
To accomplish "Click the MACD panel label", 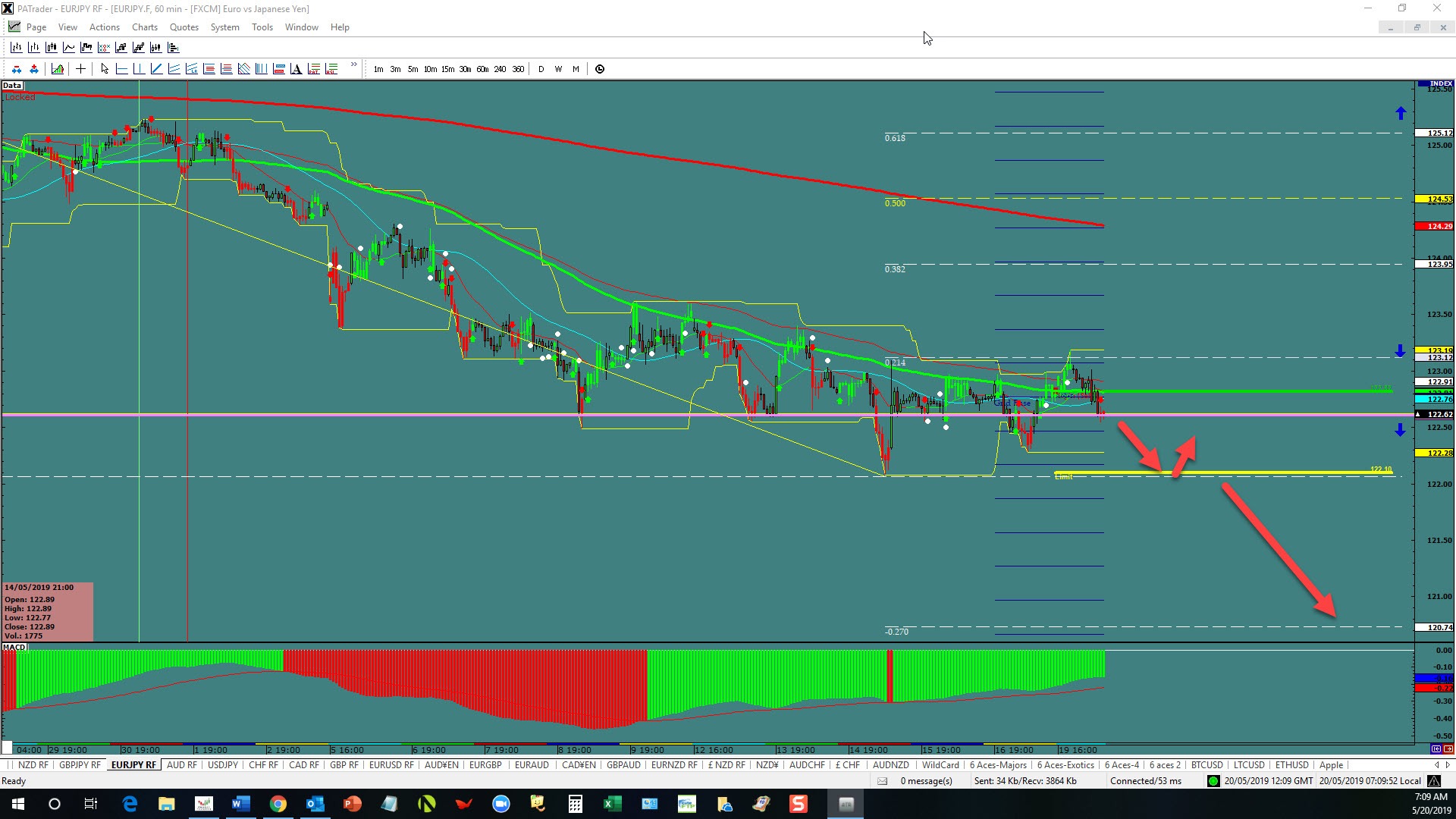I will point(14,648).
